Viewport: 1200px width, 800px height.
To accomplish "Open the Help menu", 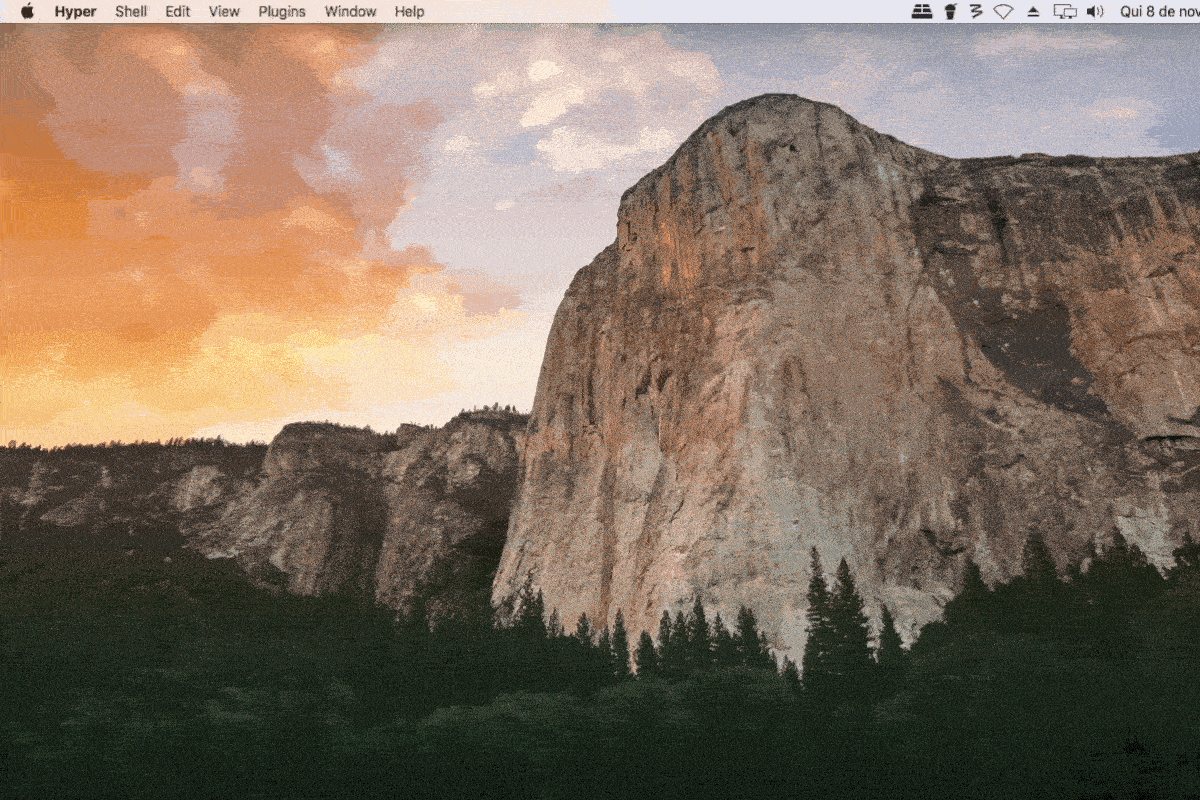I will coord(409,12).
